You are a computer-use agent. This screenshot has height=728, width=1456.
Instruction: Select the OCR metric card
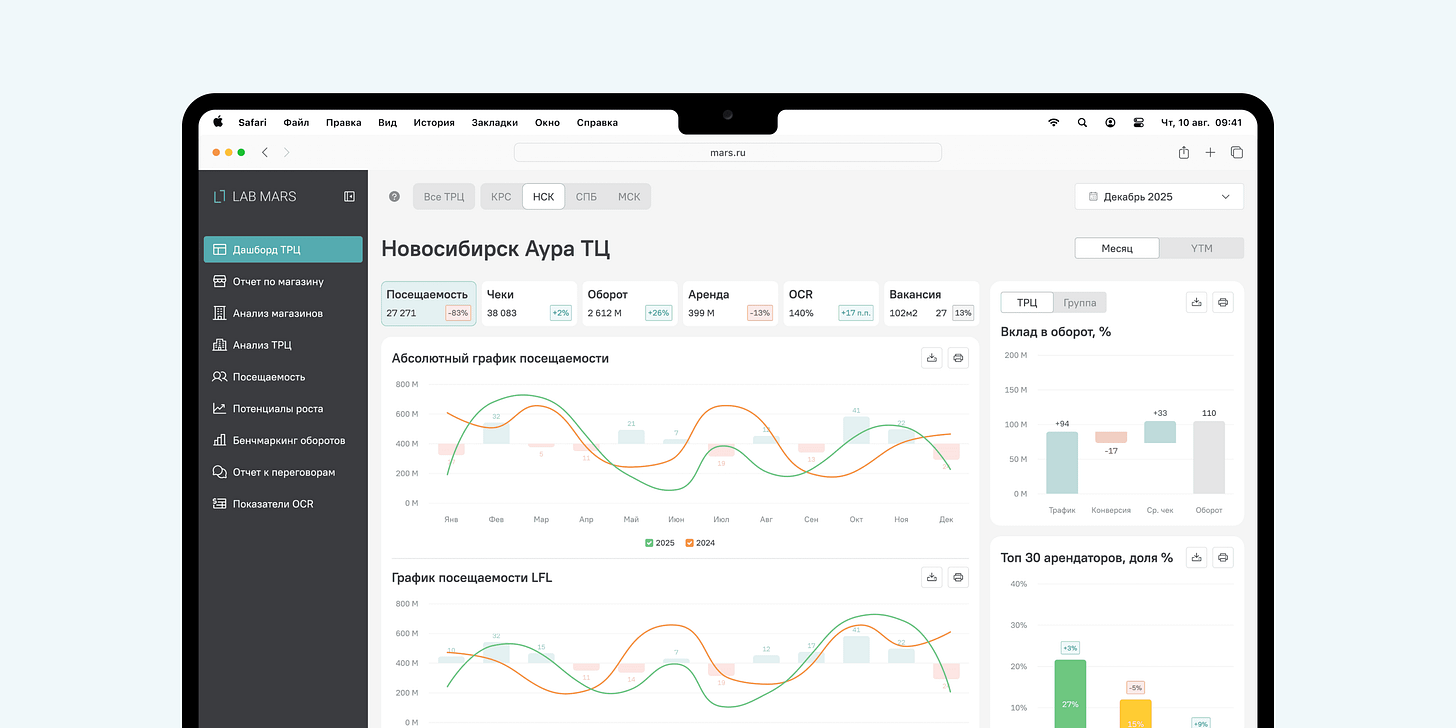[831, 303]
